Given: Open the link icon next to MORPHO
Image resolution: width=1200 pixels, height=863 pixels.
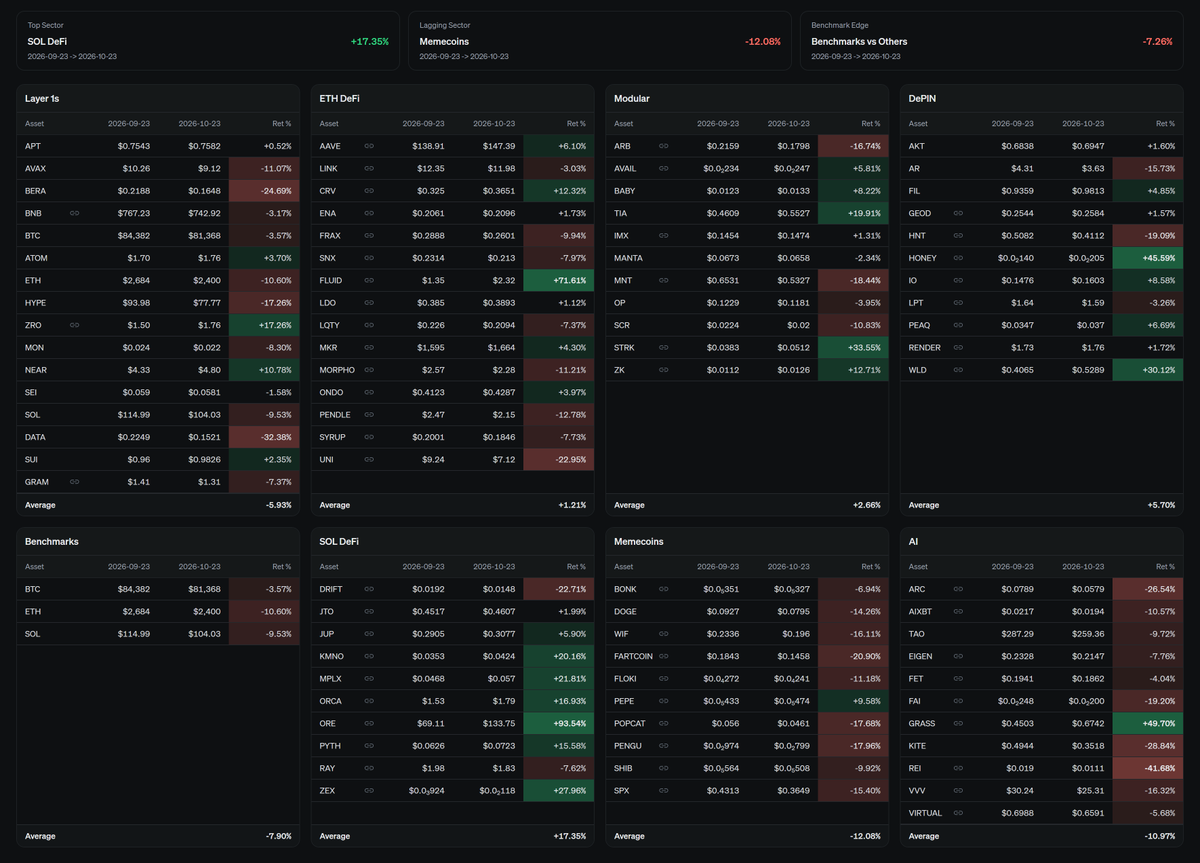Looking at the screenshot, I should tap(369, 370).
